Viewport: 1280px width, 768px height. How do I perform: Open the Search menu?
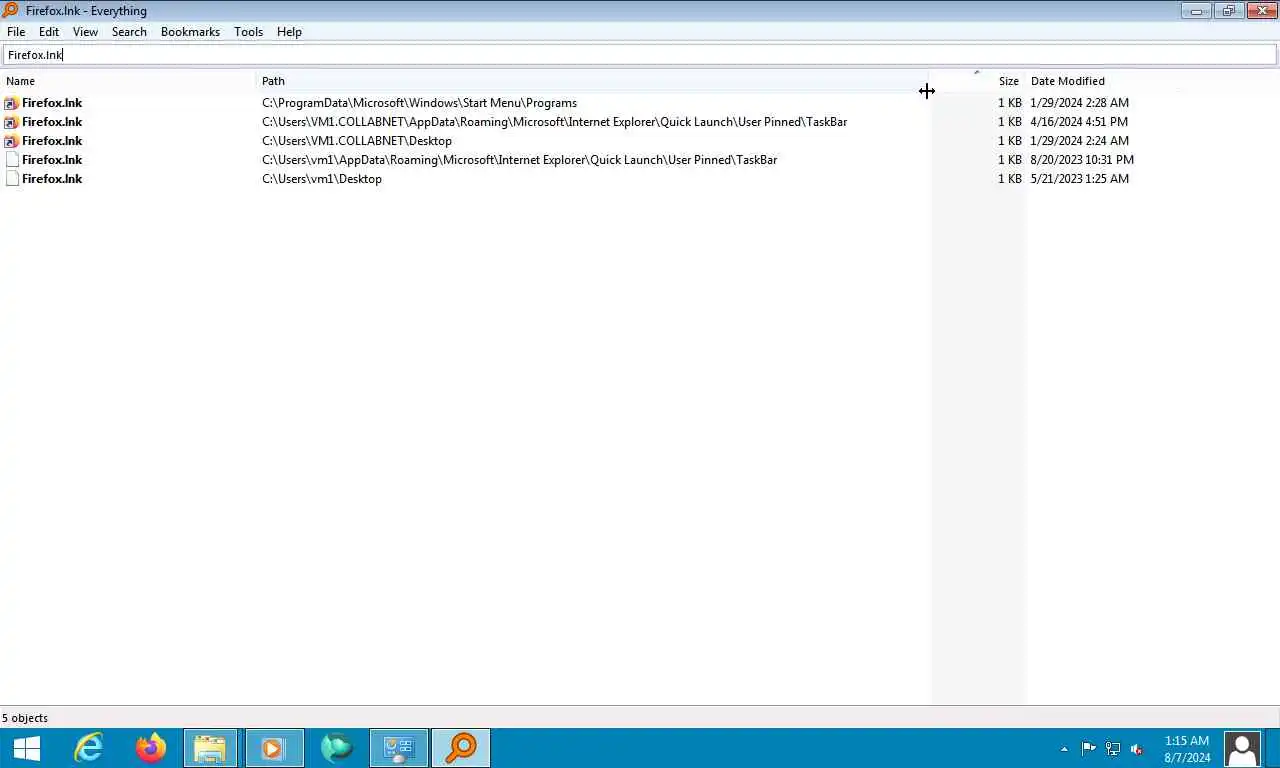pos(129,32)
